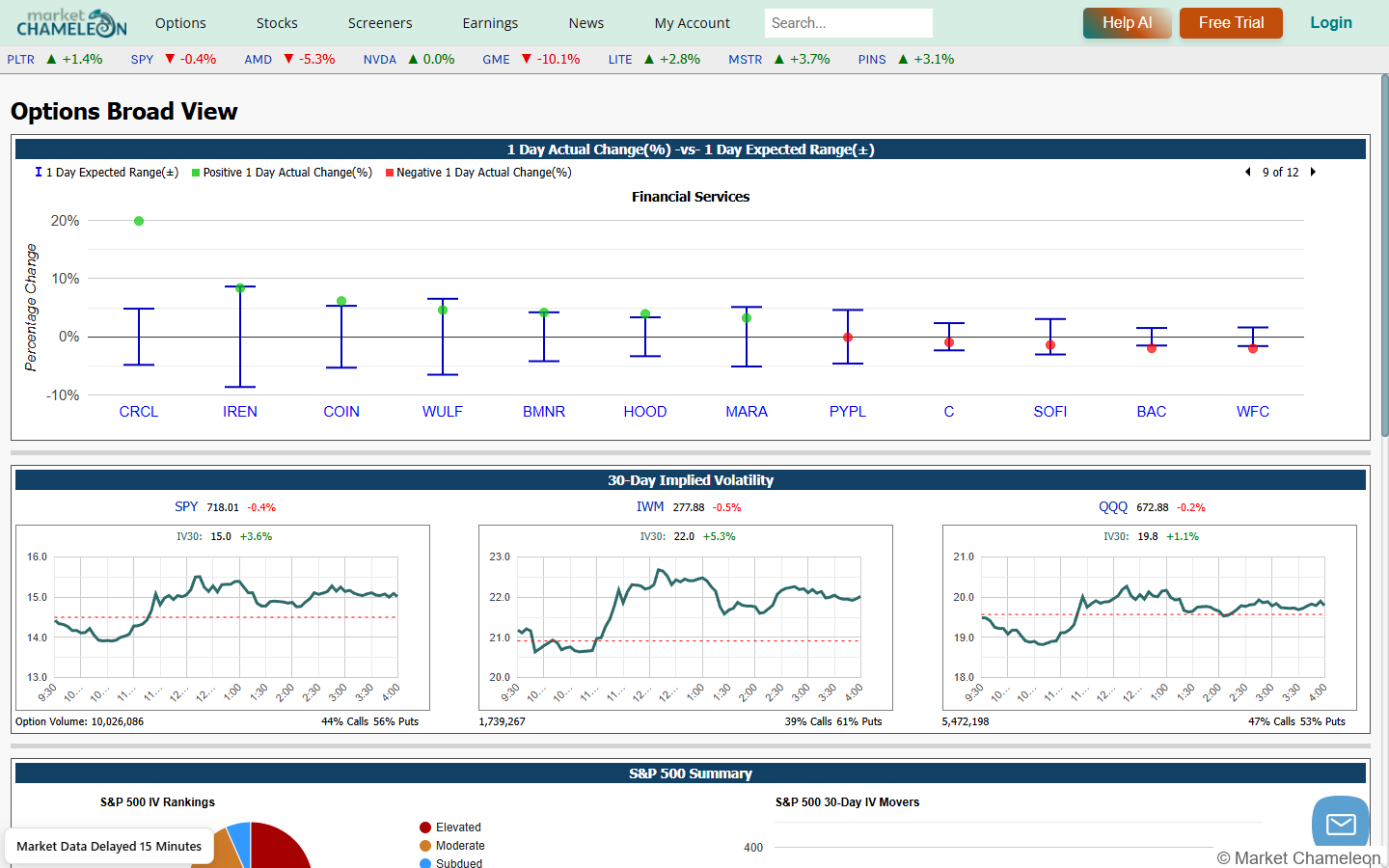Open the Stocks menu

pos(277,23)
